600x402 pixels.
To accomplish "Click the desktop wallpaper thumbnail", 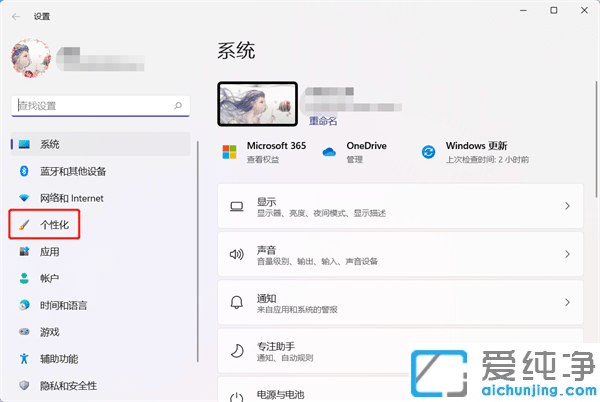I will coord(258,104).
